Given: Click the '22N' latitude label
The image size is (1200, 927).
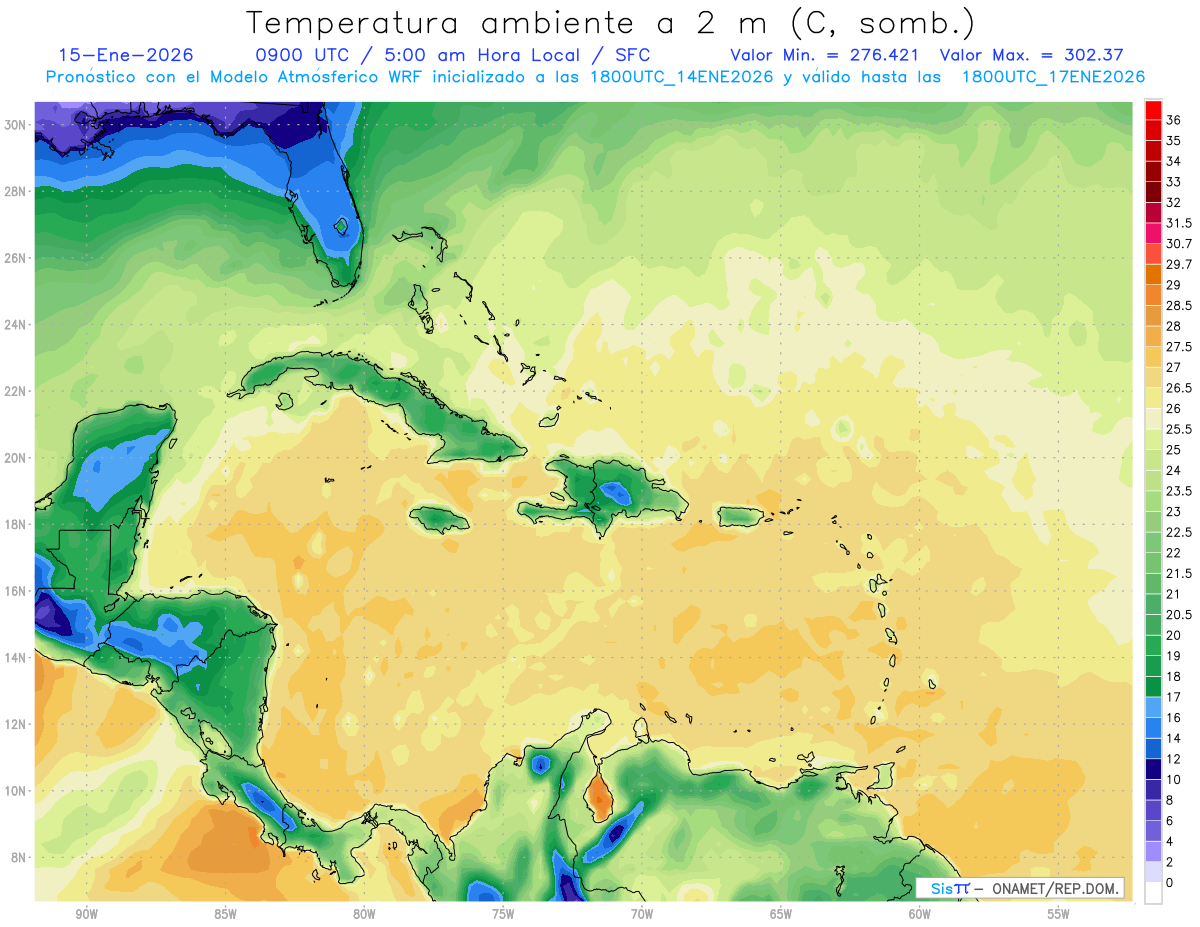Looking at the screenshot, I should 16,391.
